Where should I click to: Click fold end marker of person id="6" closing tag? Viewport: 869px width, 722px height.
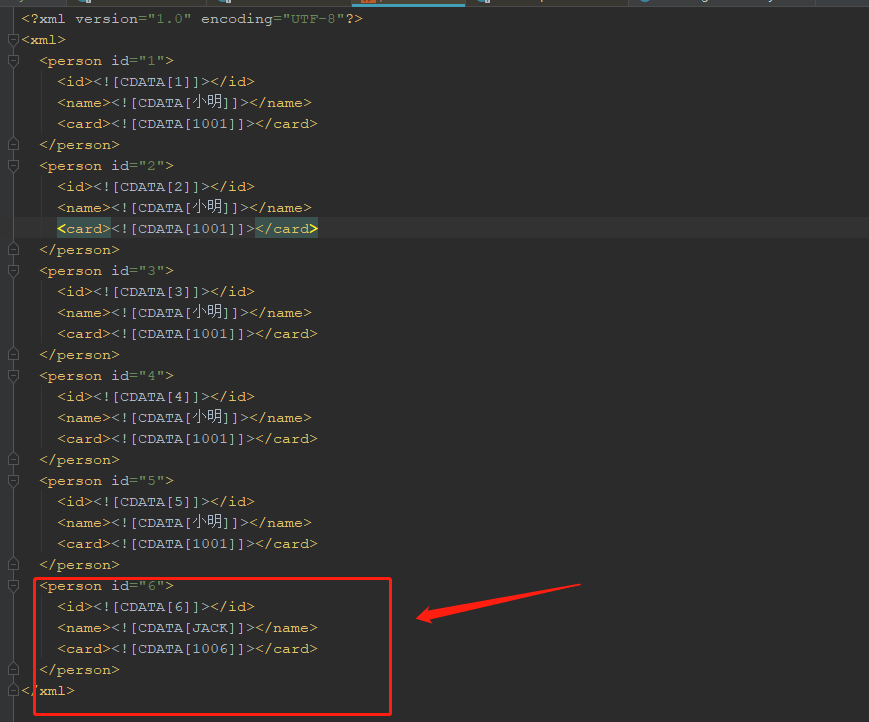tap(14, 670)
